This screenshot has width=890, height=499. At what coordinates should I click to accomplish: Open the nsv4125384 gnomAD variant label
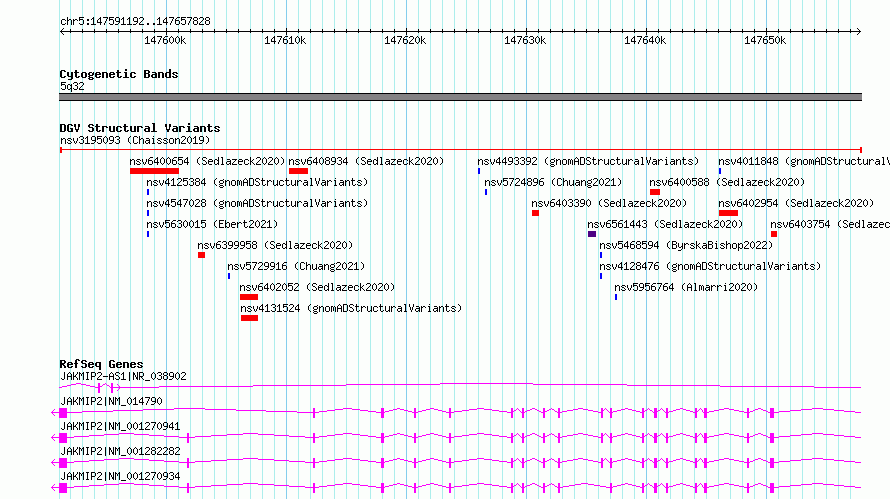click(257, 182)
